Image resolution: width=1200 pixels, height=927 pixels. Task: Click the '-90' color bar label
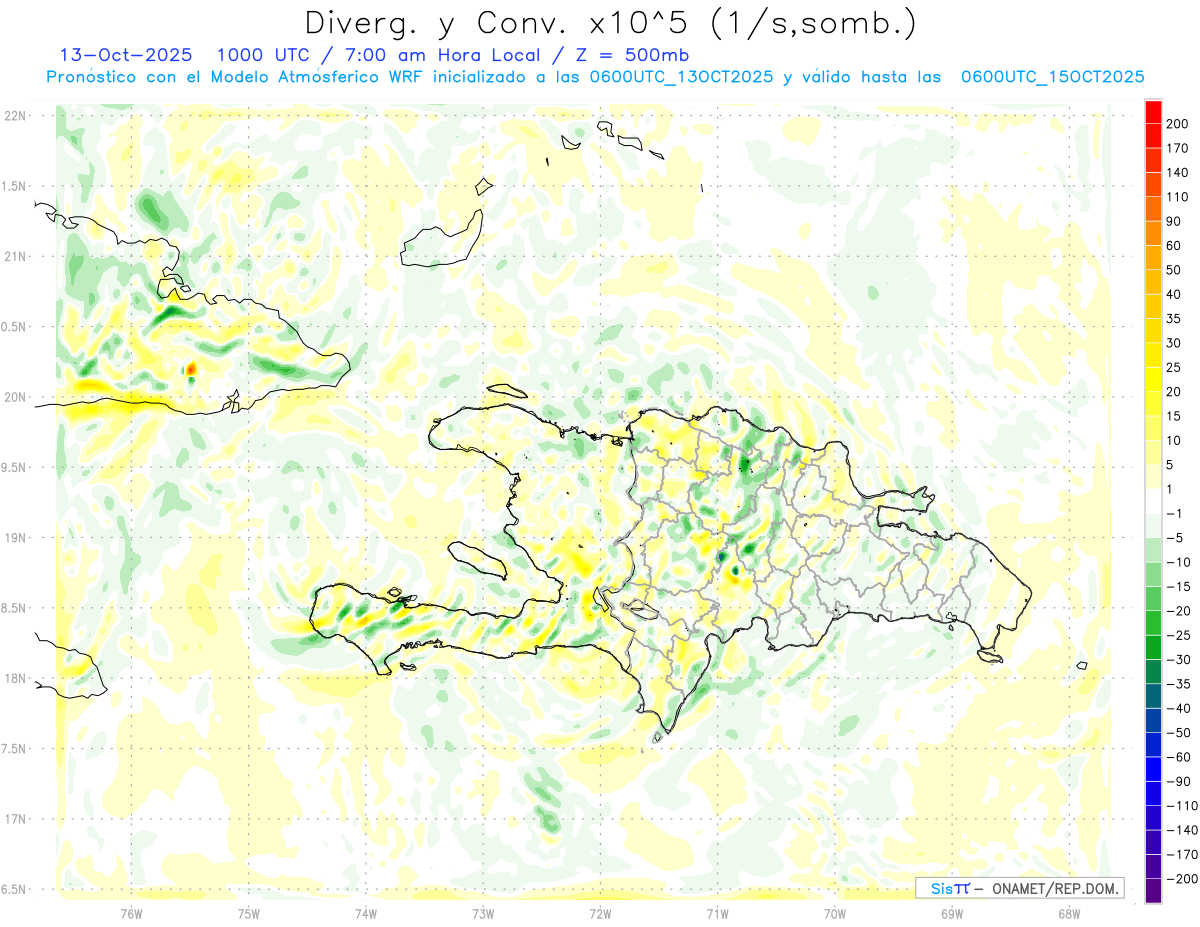click(1180, 781)
